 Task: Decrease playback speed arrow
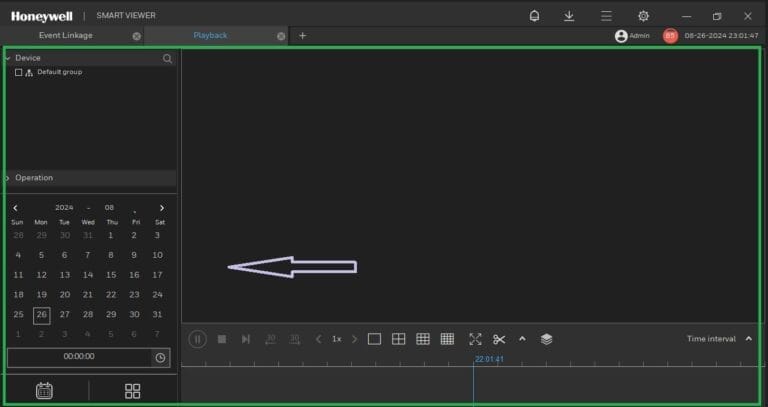point(319,339)
